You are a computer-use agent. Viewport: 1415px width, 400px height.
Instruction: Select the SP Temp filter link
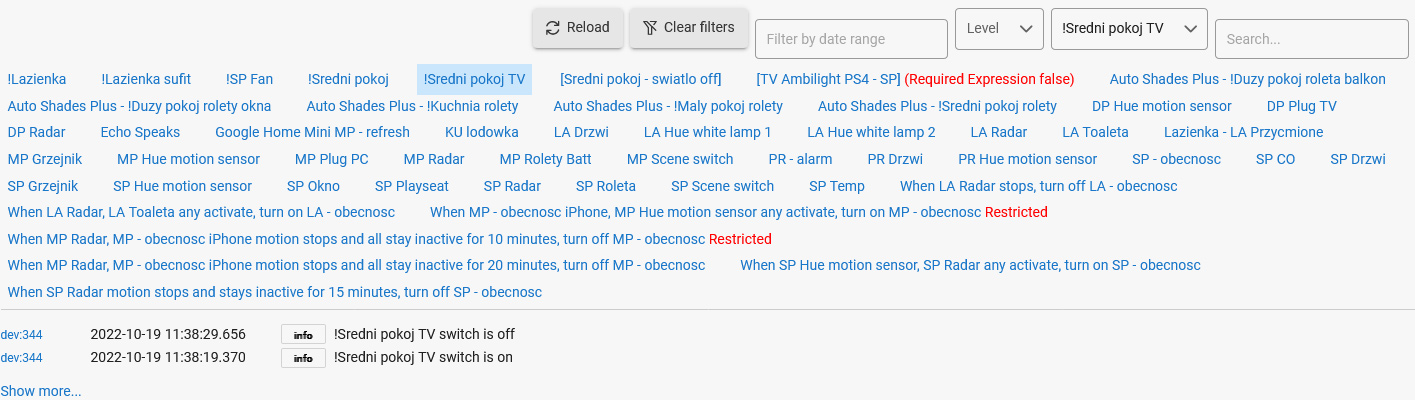[x=837, y=186]
